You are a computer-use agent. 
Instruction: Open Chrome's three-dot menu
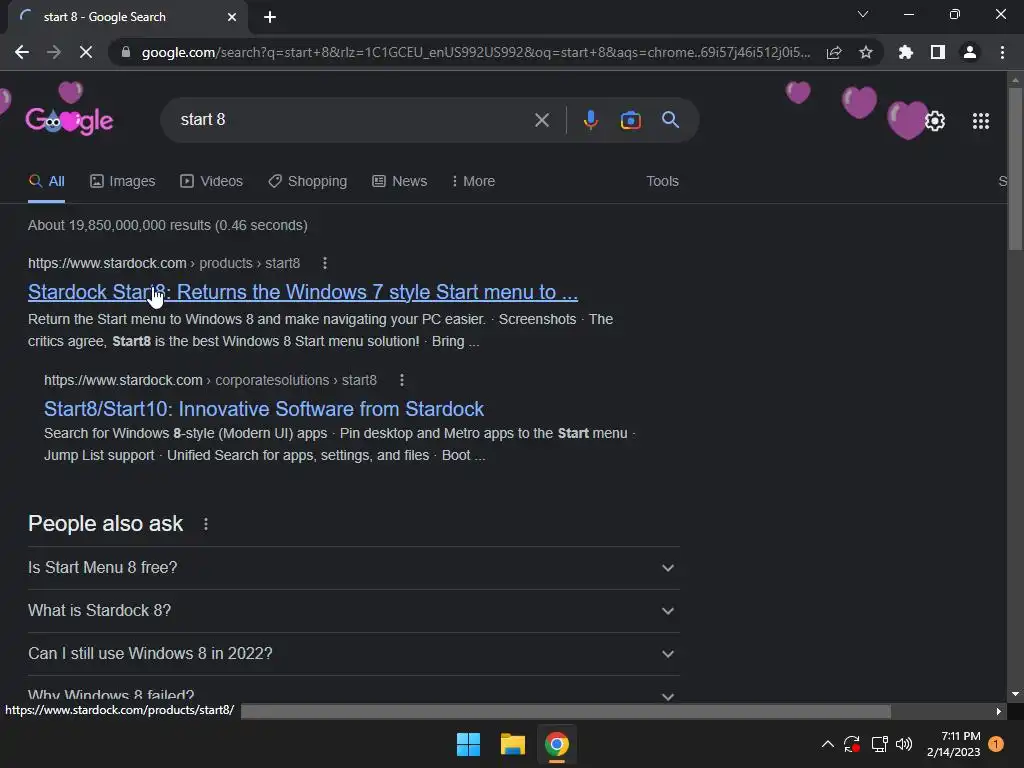tap(1002, 52)
